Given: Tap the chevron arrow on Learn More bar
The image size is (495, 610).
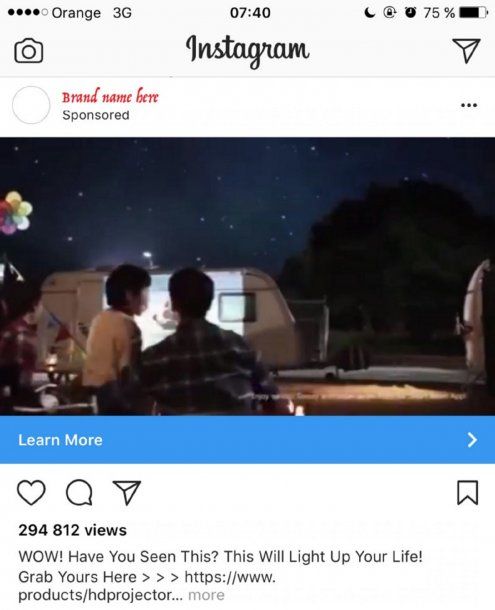Looking at the screenshot, I should (472, 440).
